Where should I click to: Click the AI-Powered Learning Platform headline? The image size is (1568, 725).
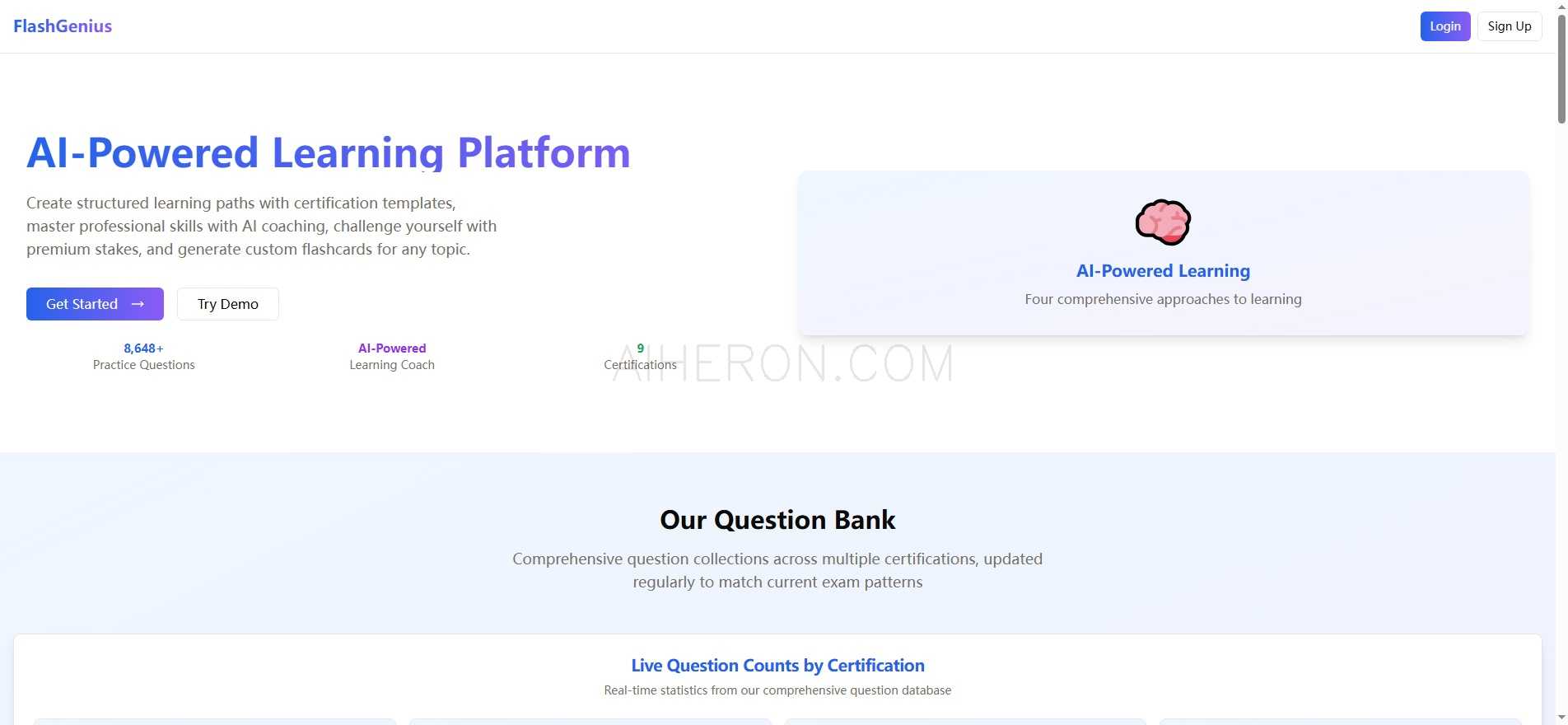pos(329,152)
